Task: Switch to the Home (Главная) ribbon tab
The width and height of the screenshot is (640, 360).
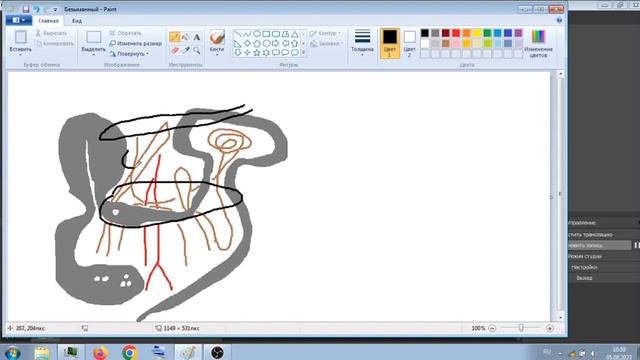Action: click(48, 20)
